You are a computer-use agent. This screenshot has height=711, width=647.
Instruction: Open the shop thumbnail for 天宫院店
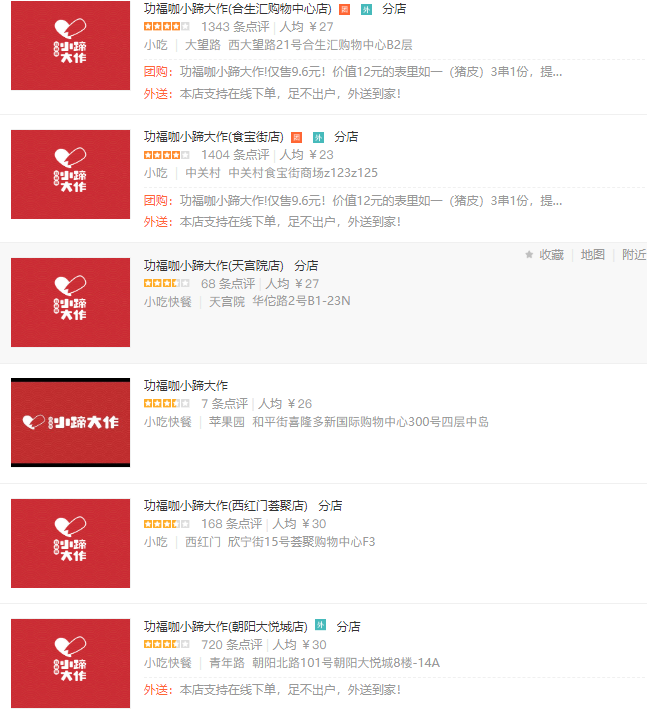click(70, 302)
